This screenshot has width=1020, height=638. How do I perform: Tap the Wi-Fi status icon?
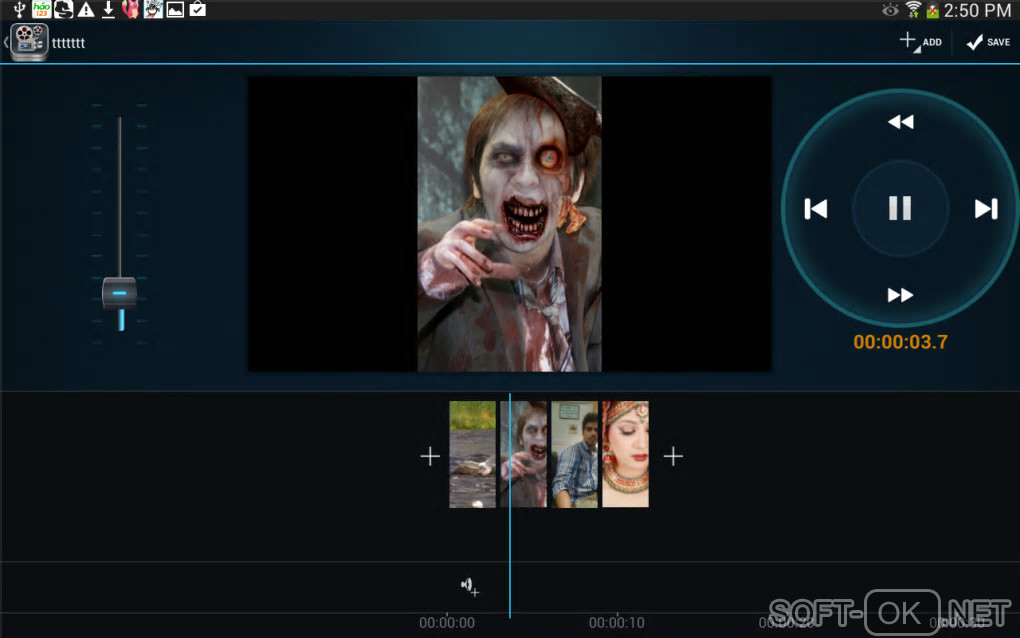[x=913, y=10]
